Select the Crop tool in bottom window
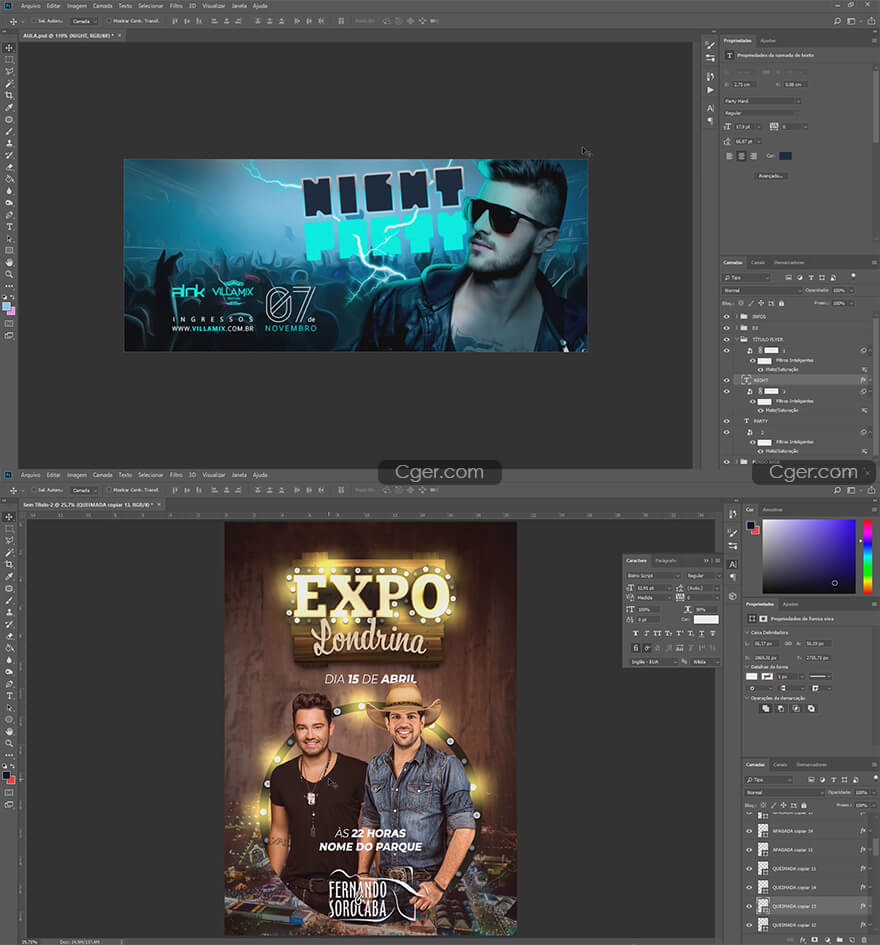880x945 pixels. point(9,564)
